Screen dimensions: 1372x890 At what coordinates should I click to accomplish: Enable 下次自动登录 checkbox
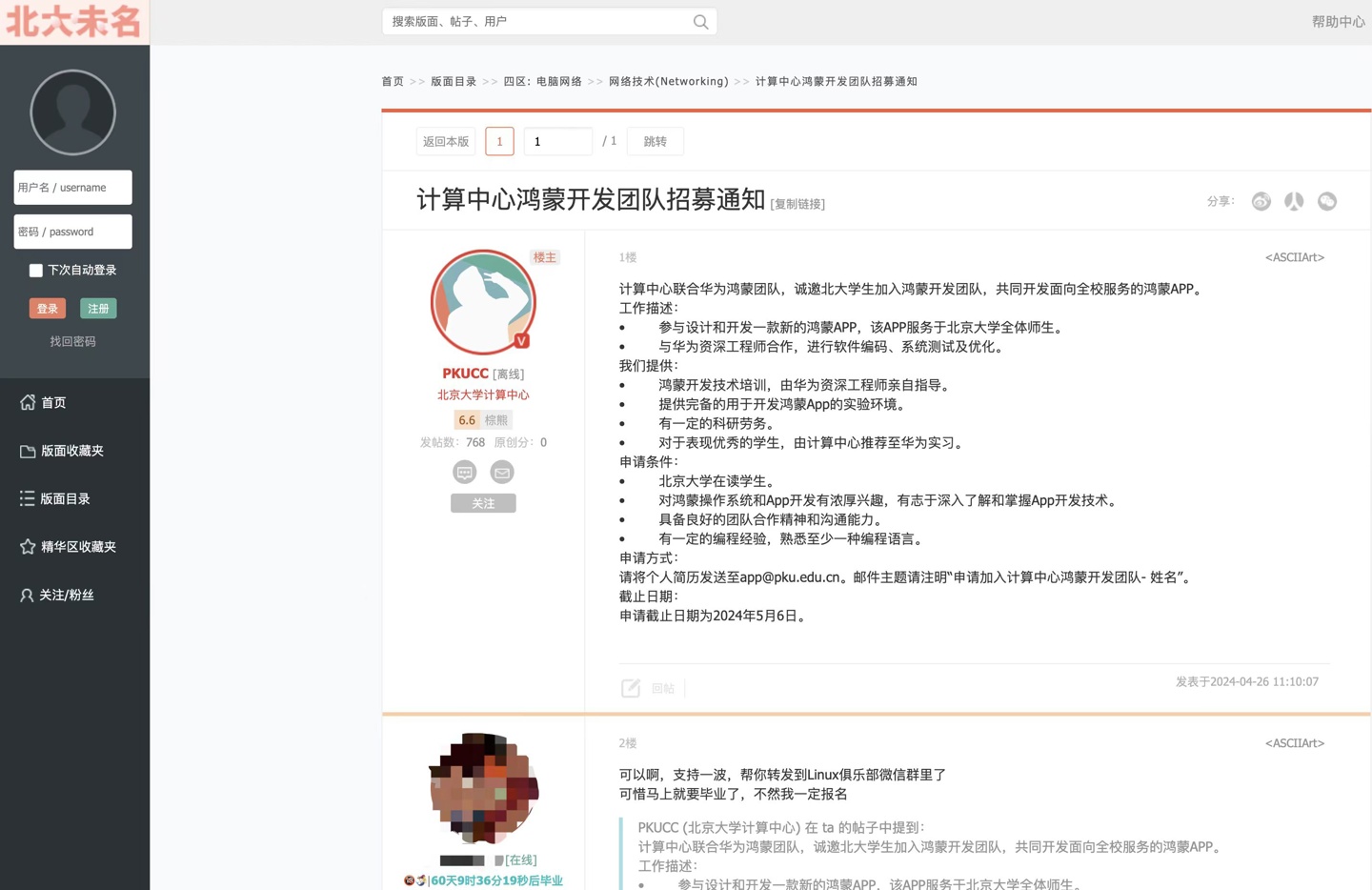[x=36, y=270]
